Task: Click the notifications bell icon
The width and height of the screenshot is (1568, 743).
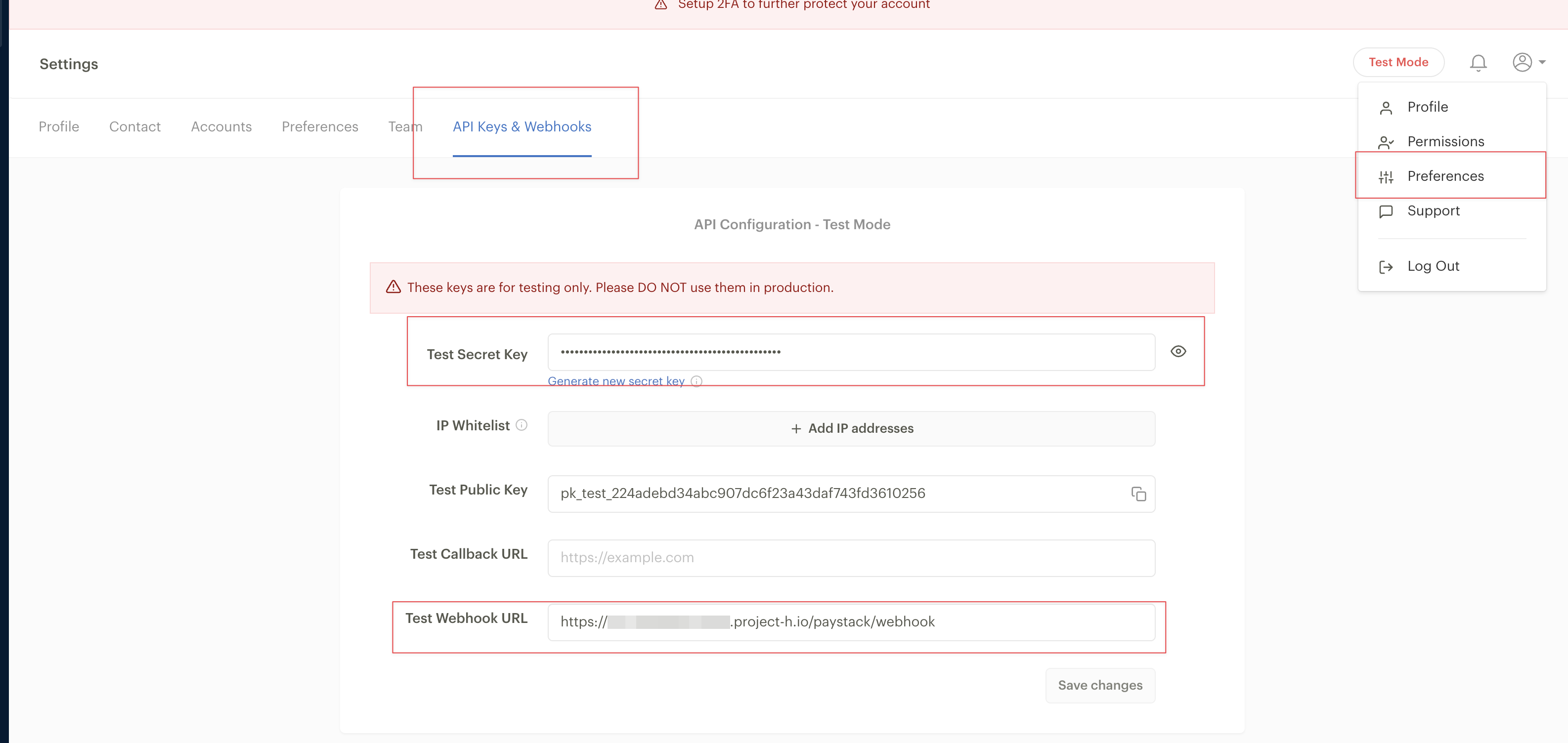Action: point(1478,63)
